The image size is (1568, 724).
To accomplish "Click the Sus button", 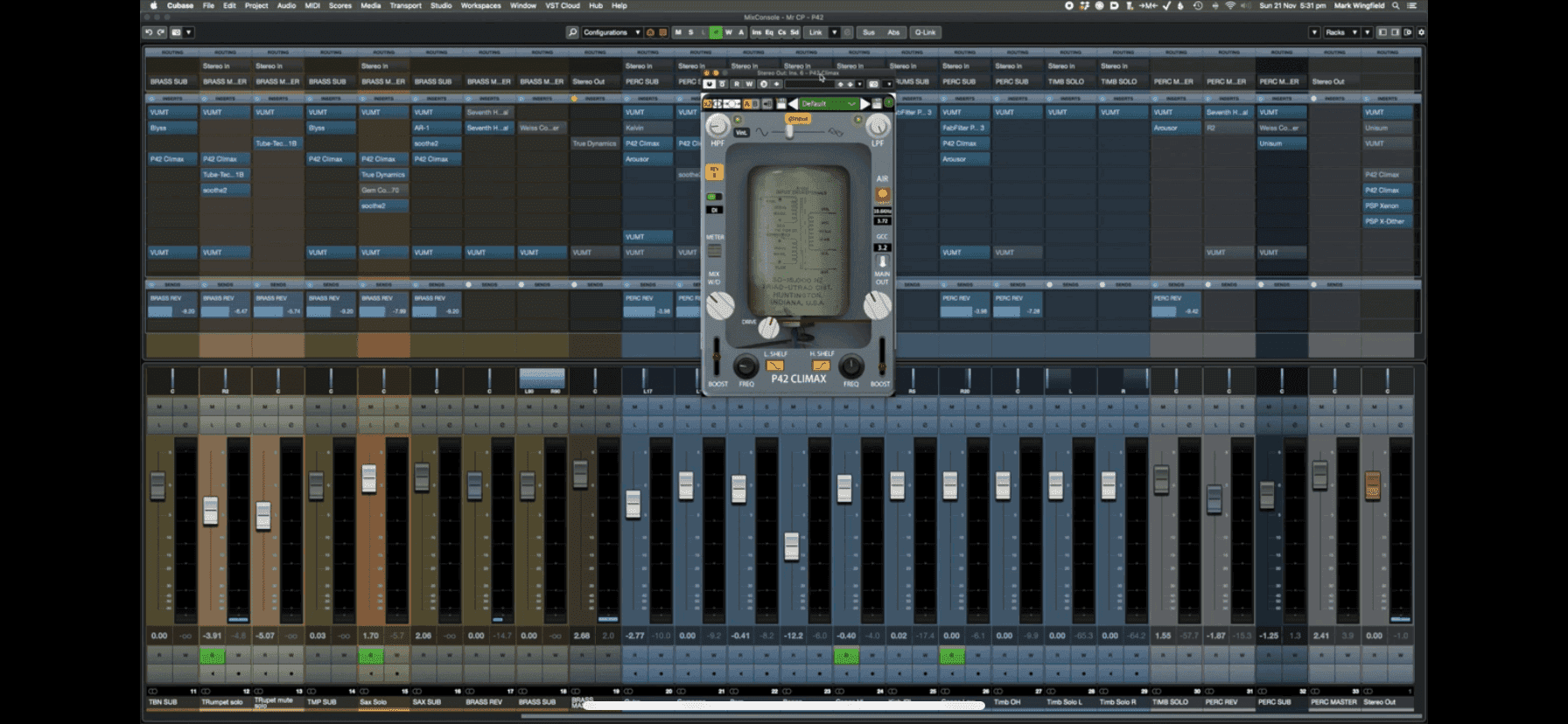I will pyautogui.click(x=869, y=32).
